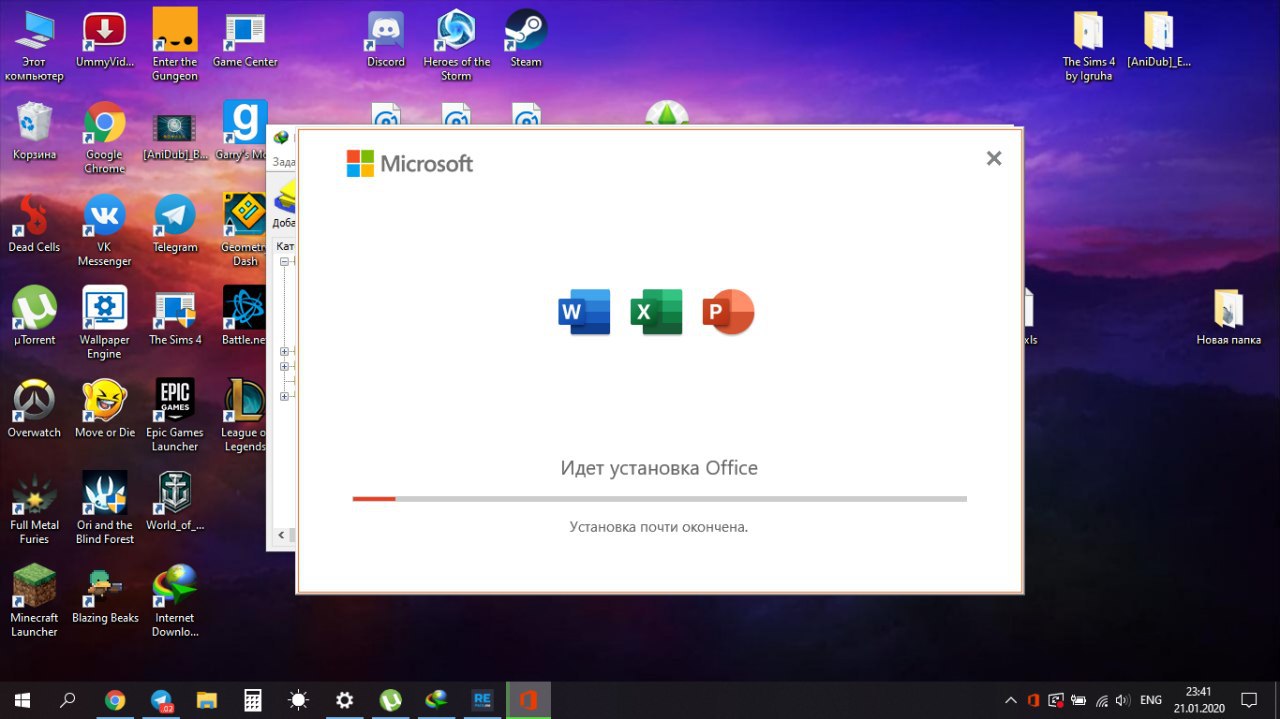Viewport: 1280px width, 719px height.
Task: Select the Wallpaper Engine desktop shortcut
Action: pyautogui.click(x=104, y=322)
